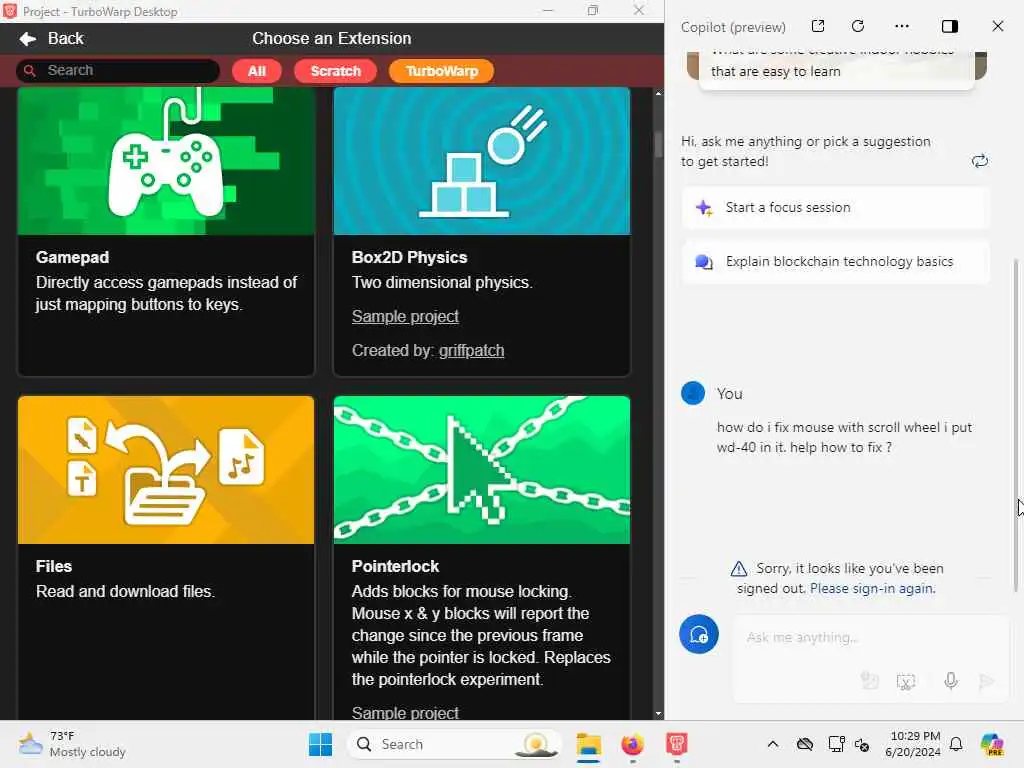Image resolution: width=1024 pixels, height=768 pixels.
Task: Click the display network tray icon
Action: 836,744
